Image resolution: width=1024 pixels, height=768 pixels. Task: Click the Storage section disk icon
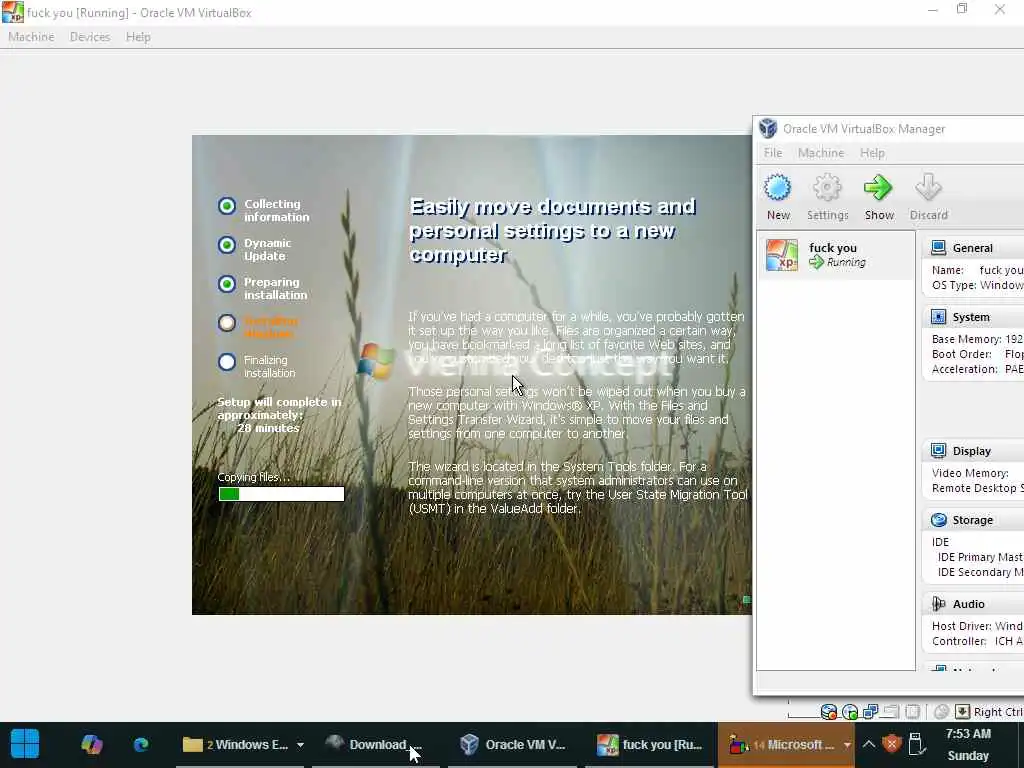(938, 520)
